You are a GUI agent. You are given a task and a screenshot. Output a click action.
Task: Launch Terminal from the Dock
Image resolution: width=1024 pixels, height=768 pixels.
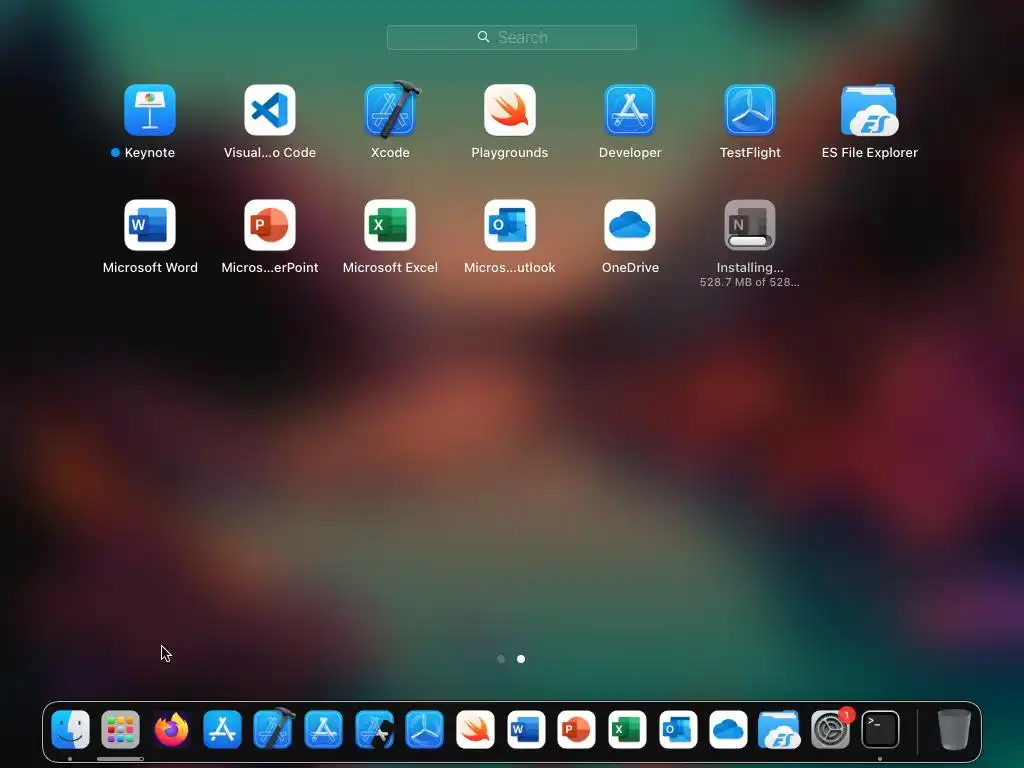click(x=880, y=729)
